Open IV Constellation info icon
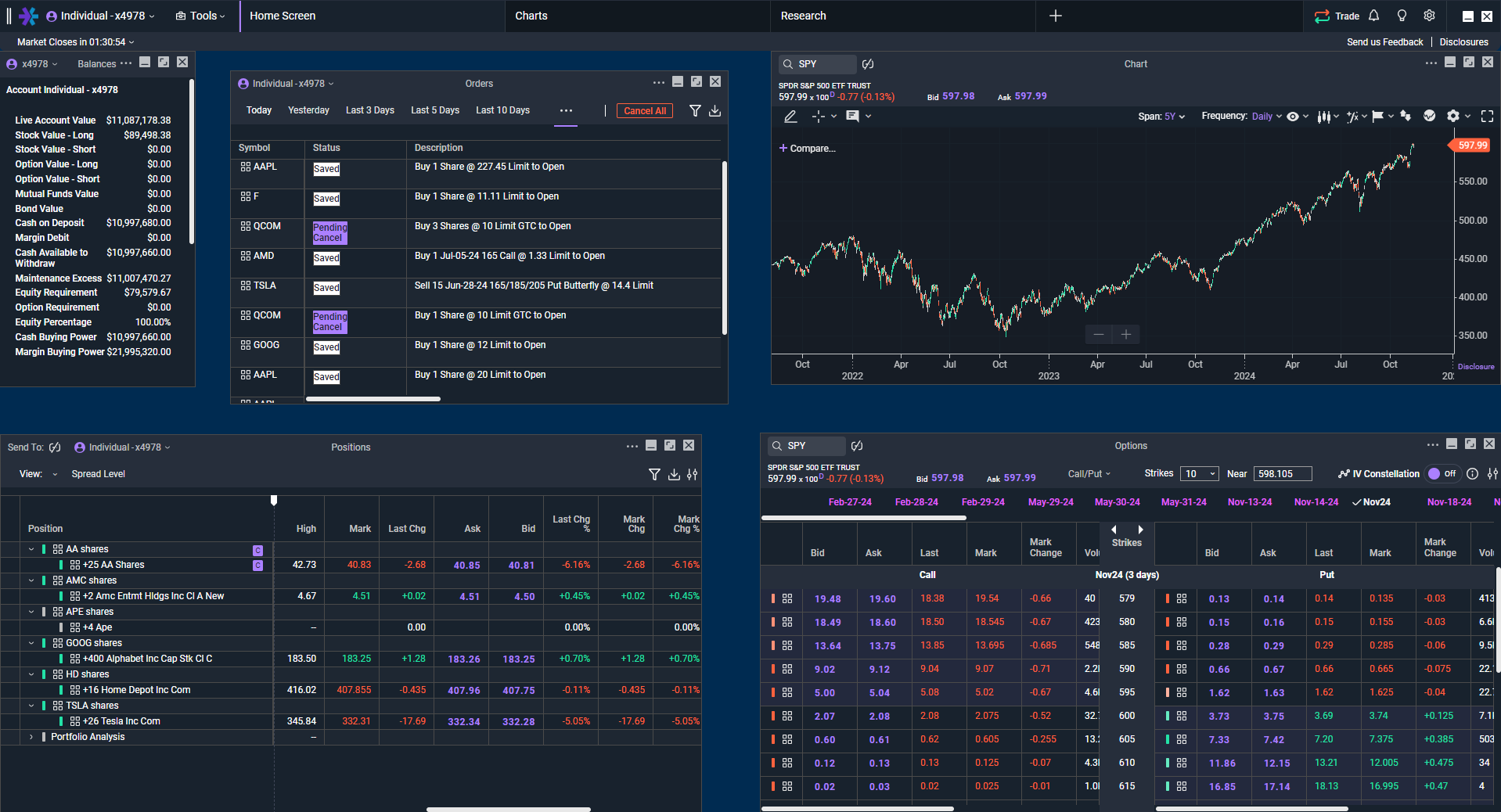Screen dimensions: 1501x812 [x=1472, y=474]
